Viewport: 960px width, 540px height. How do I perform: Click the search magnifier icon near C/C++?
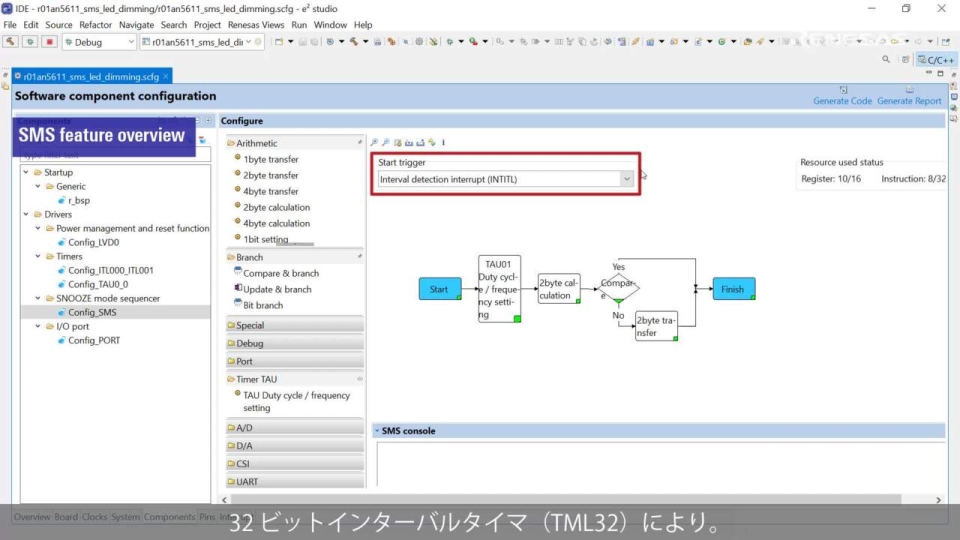[886, 60]
